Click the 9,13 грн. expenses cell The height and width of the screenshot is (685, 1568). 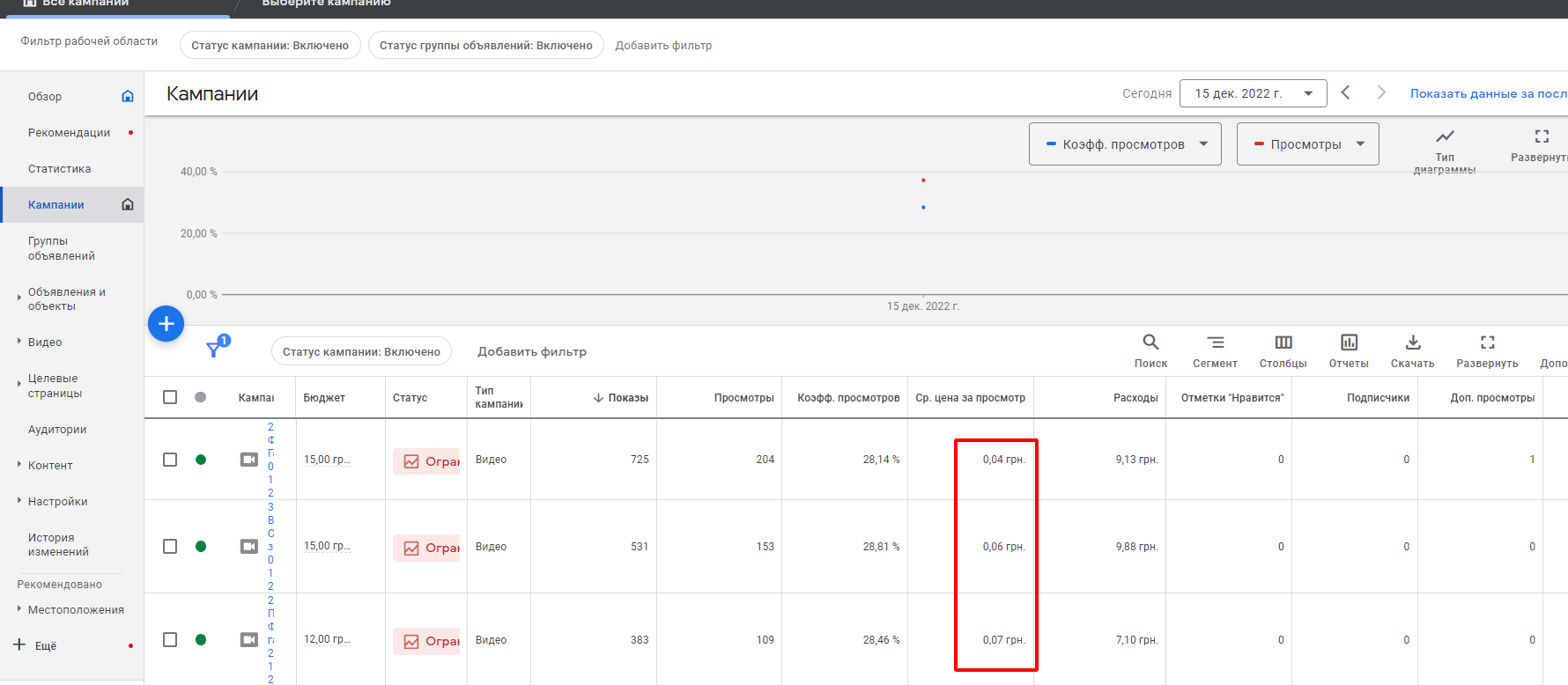[1136, 460]
